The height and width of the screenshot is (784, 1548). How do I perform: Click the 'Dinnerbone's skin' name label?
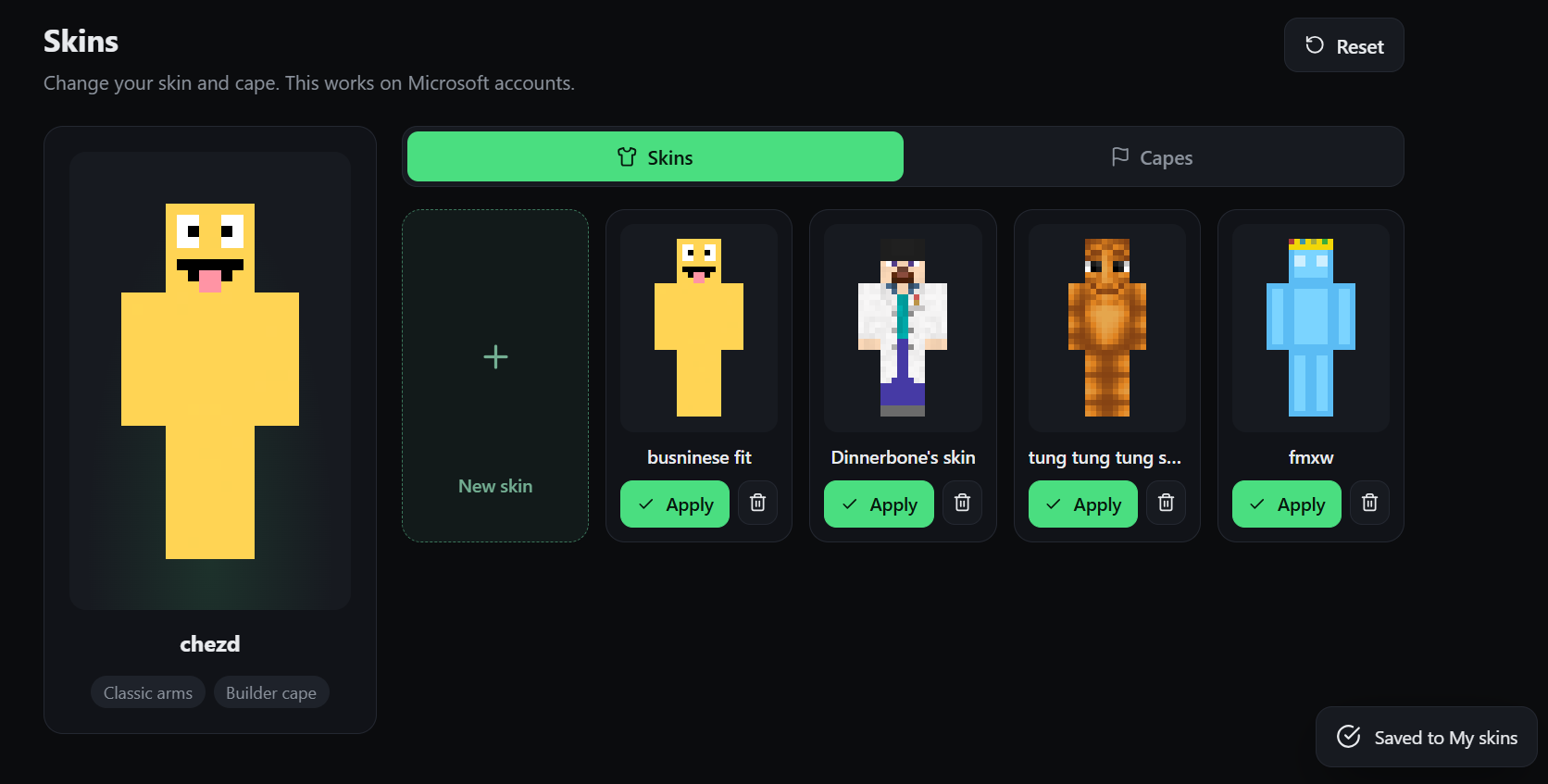pos(903,457)
